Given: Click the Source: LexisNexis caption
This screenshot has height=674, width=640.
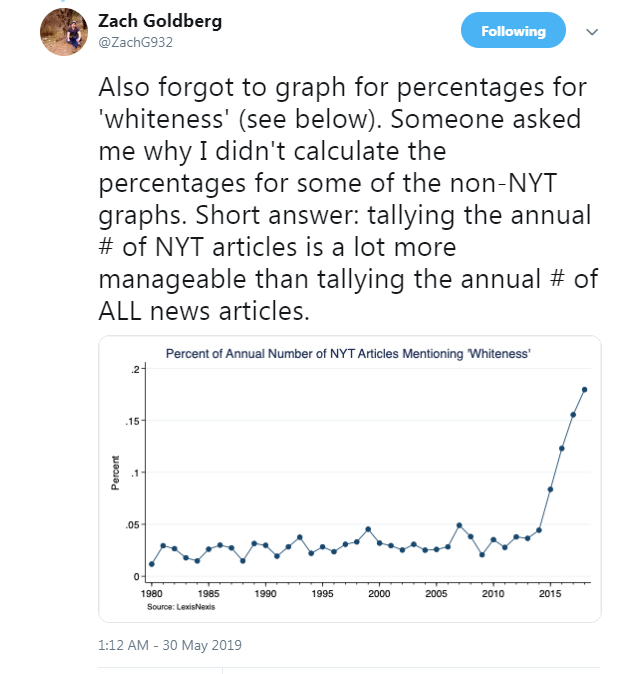Looking at the screenshot, I should [181, 607].
